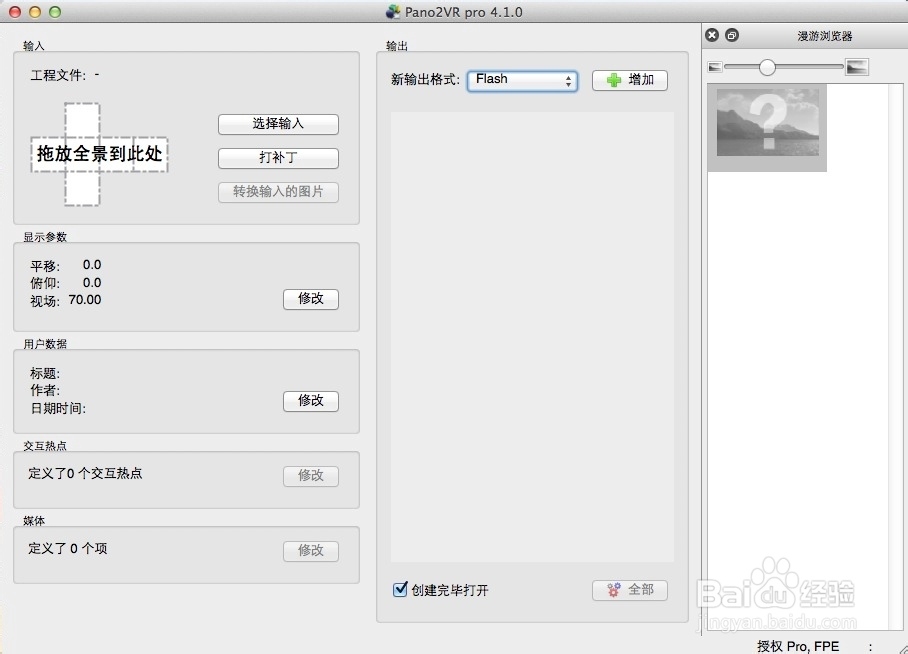Viewport: 908px width, 654px height.
Task: Click the 全部 output button
Action: [x=630, y=590]
